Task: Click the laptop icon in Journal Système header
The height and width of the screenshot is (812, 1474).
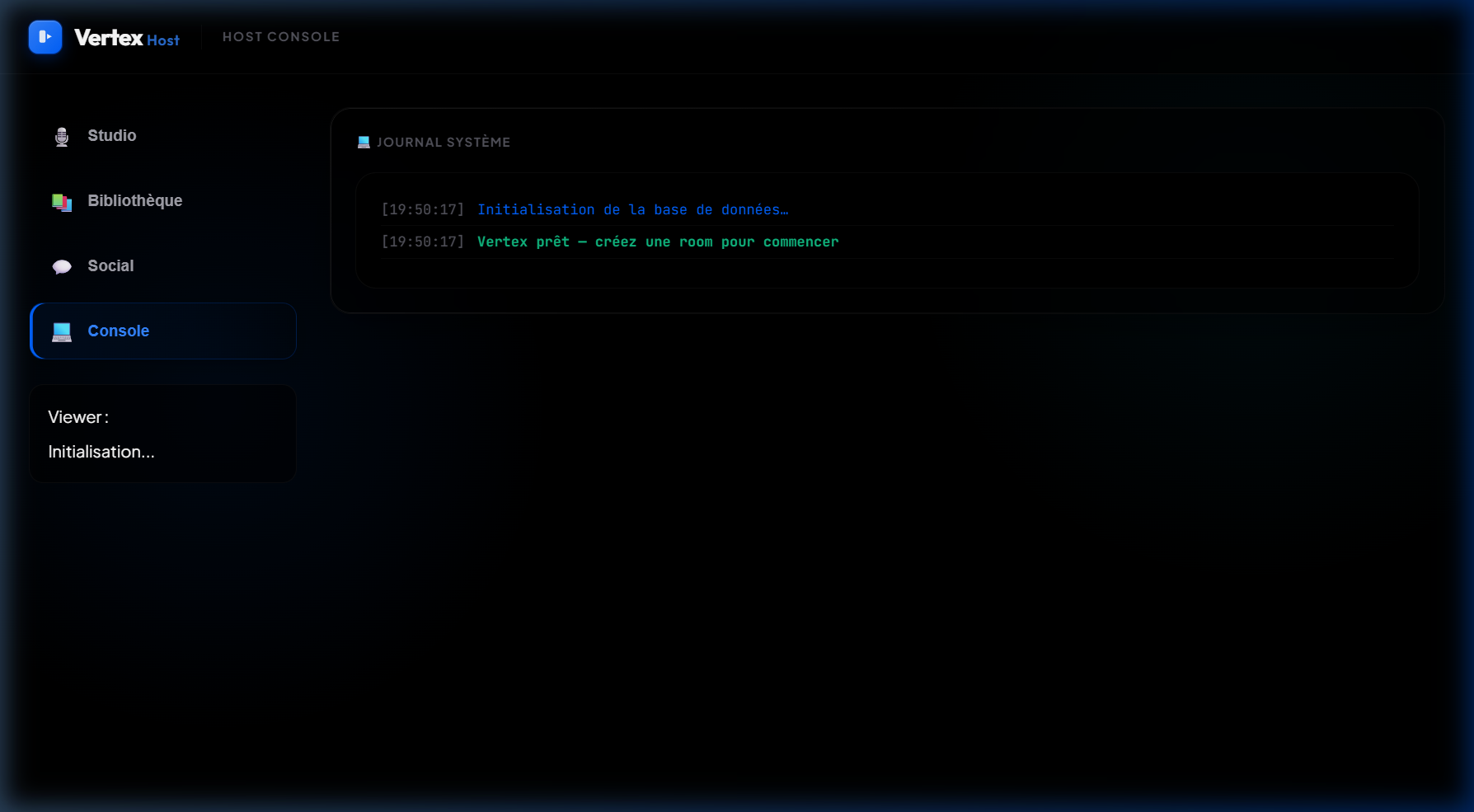Action: 364,142
